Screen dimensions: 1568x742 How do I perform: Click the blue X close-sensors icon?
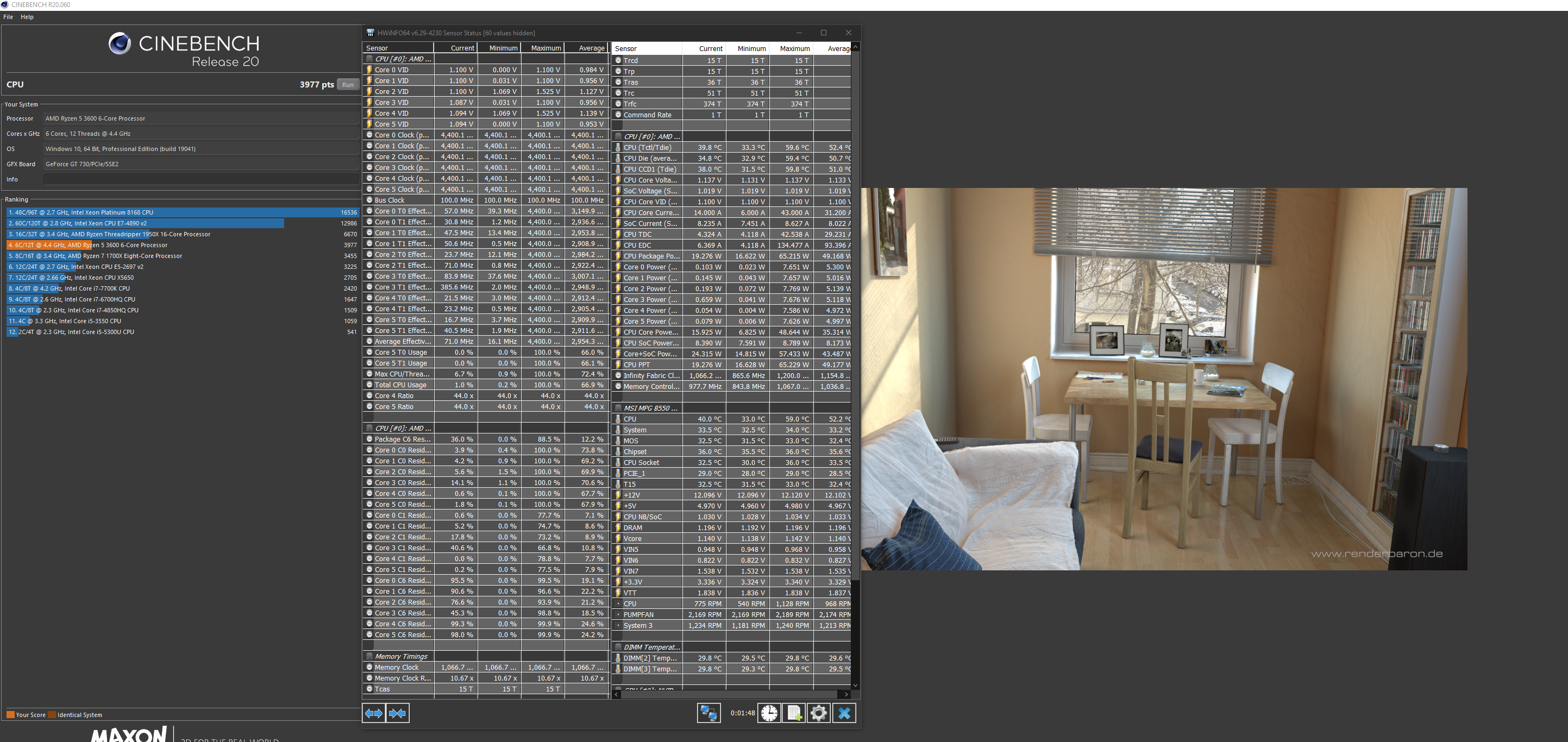pos(844,713)
